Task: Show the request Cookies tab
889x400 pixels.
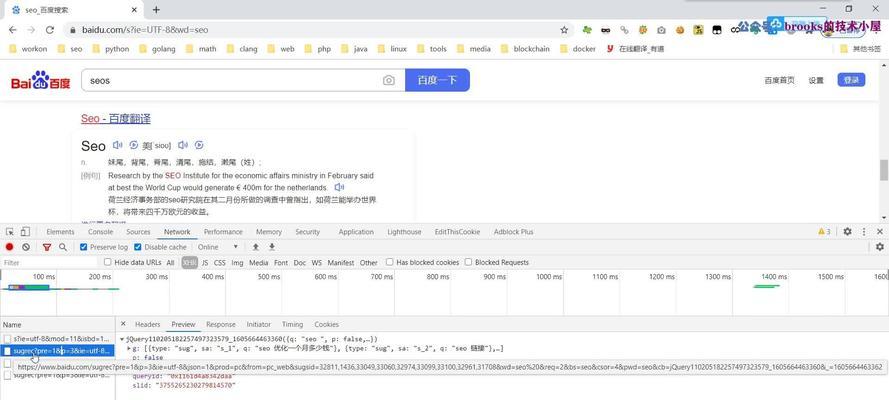Action: coord(327,325)
